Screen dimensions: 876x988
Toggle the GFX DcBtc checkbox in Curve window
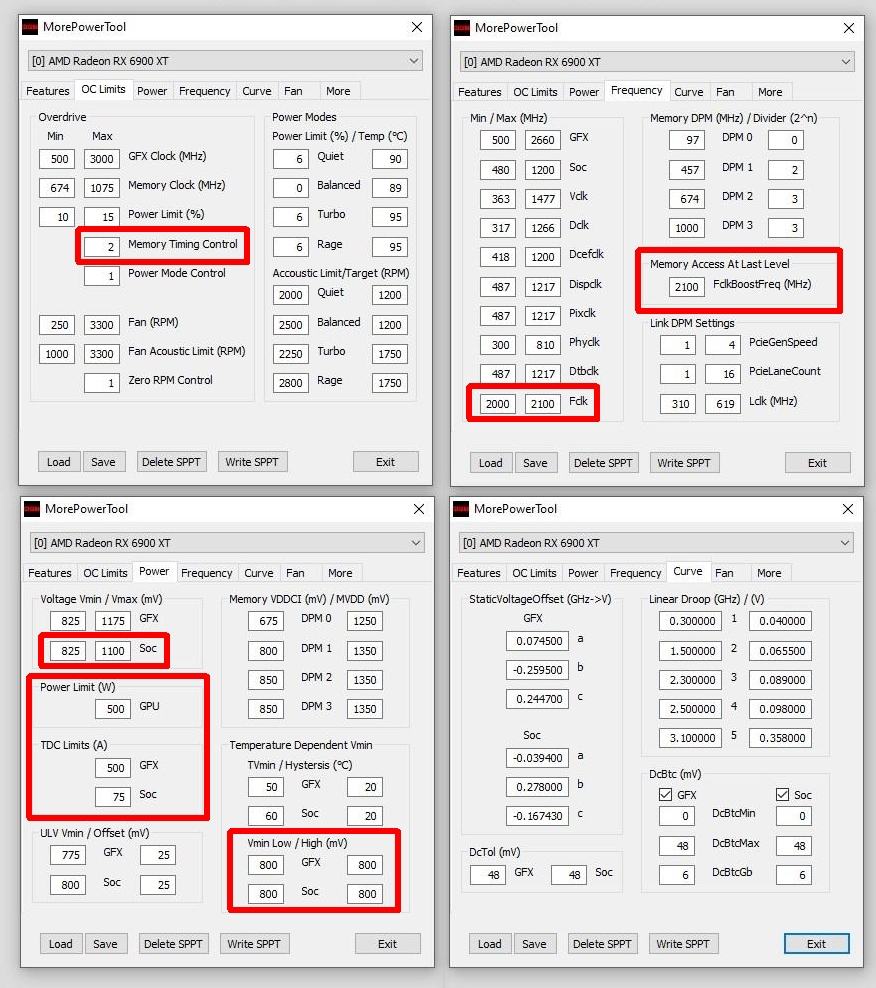point(665,795)
